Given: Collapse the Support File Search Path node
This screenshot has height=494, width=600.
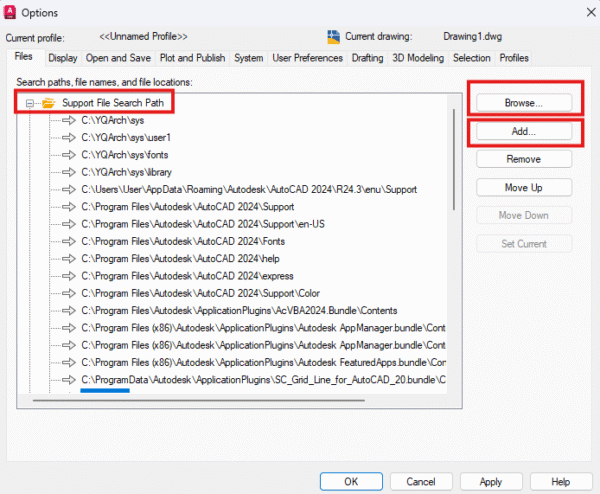Looking at the screenshot, I should pyautogui.click(x=30, y=102).
